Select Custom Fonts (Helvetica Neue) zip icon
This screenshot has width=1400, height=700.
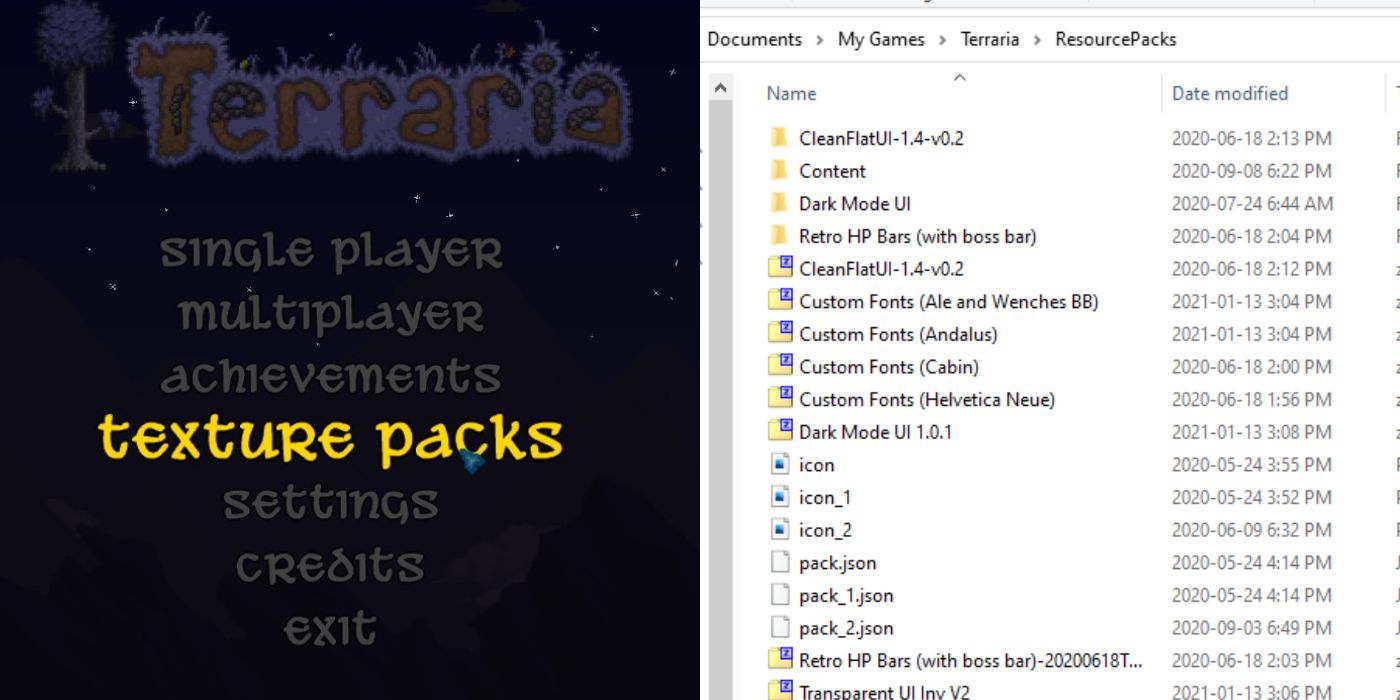click(780, 399)
